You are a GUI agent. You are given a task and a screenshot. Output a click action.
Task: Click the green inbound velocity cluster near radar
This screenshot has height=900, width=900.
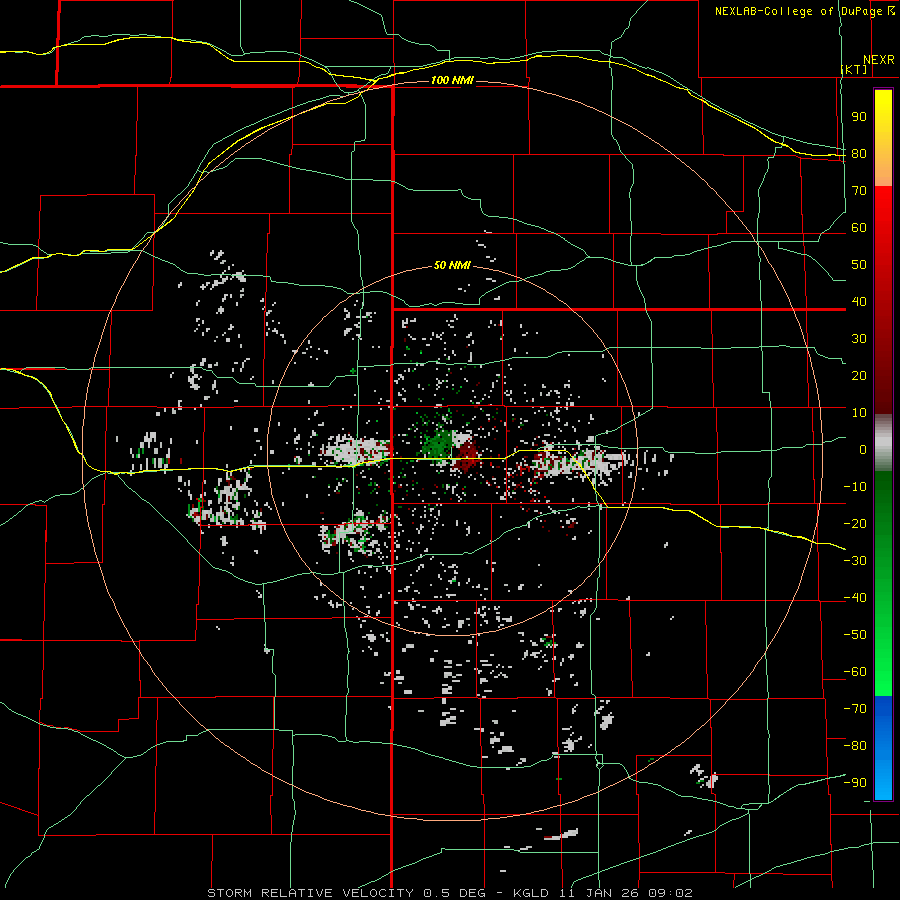[x=439, y=444]
